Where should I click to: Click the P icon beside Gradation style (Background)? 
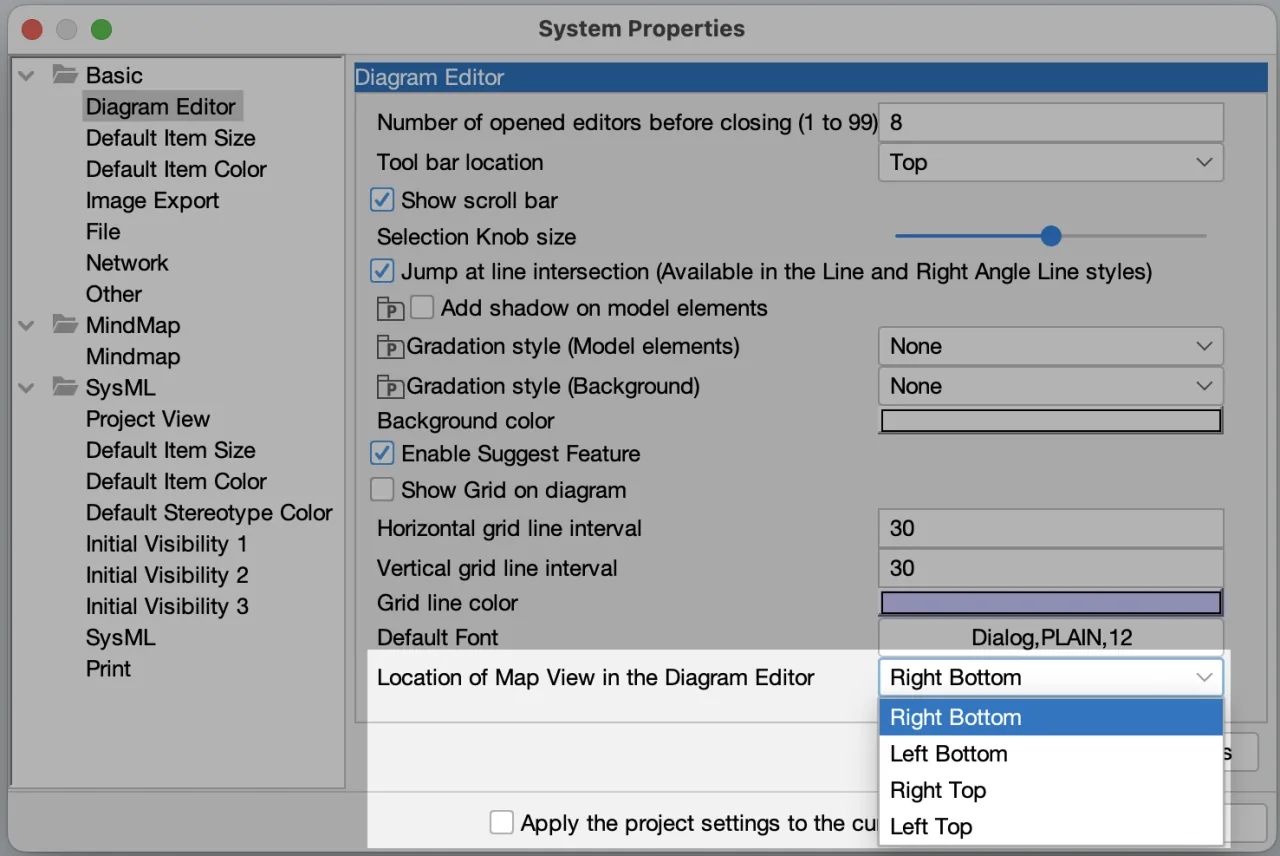(x=390, y=388)
